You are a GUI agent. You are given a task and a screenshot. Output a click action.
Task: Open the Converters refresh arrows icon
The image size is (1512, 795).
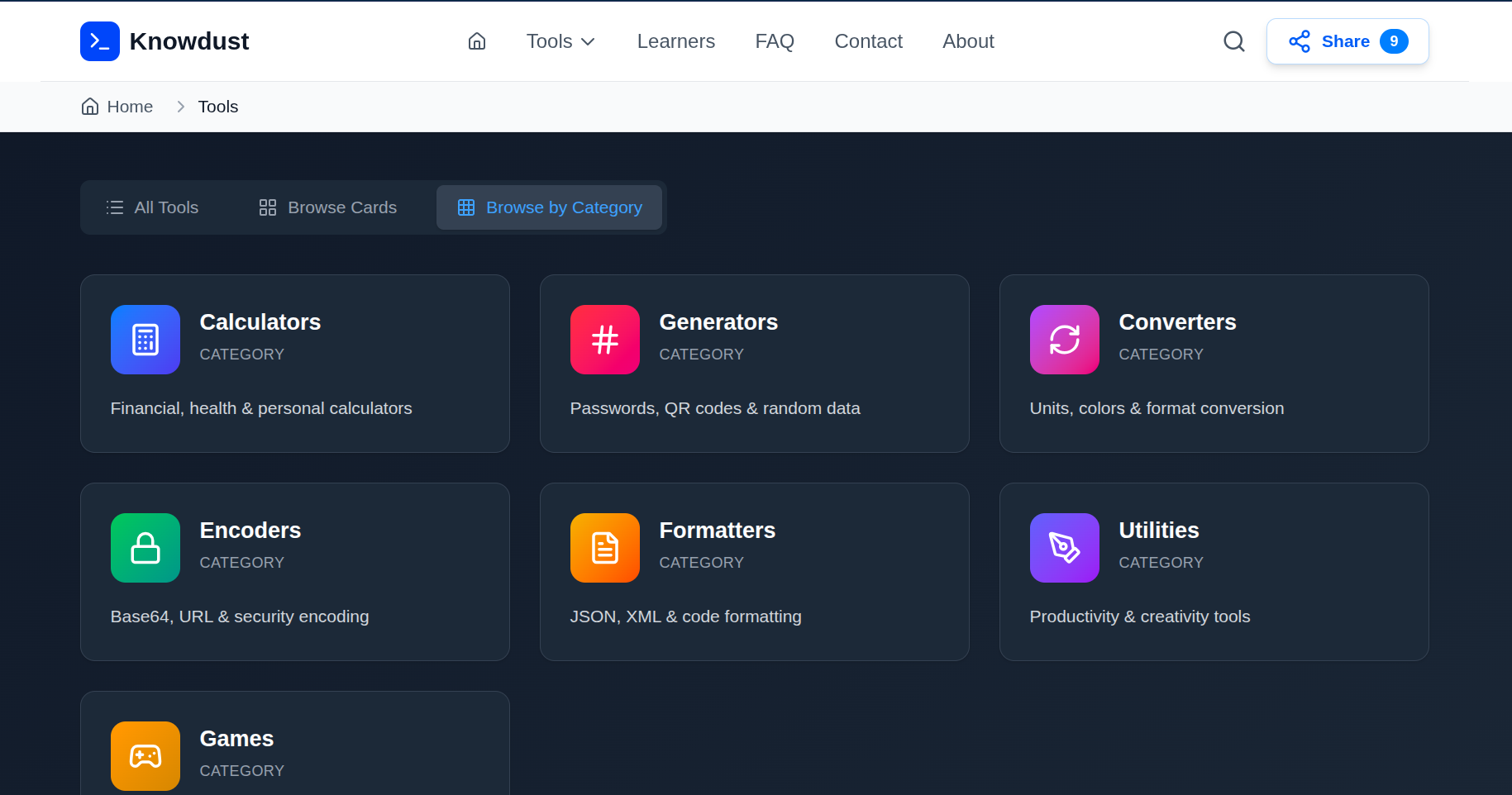[x=1065, y=340]
